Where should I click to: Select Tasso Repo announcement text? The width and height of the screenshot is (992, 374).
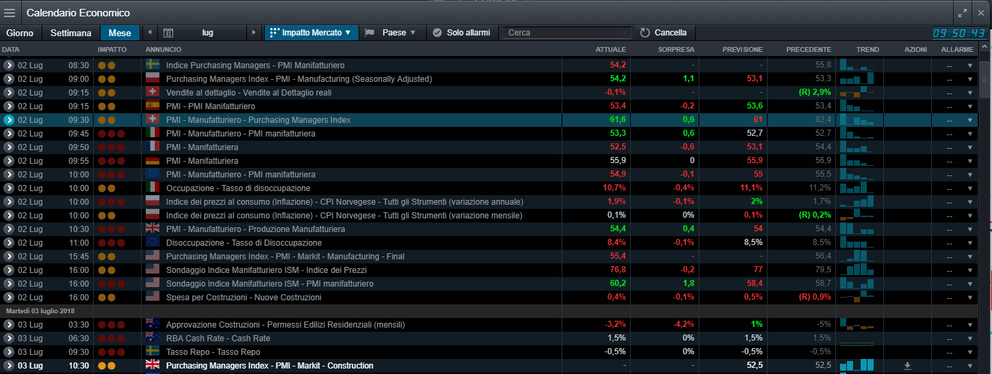tap(213, 352)
